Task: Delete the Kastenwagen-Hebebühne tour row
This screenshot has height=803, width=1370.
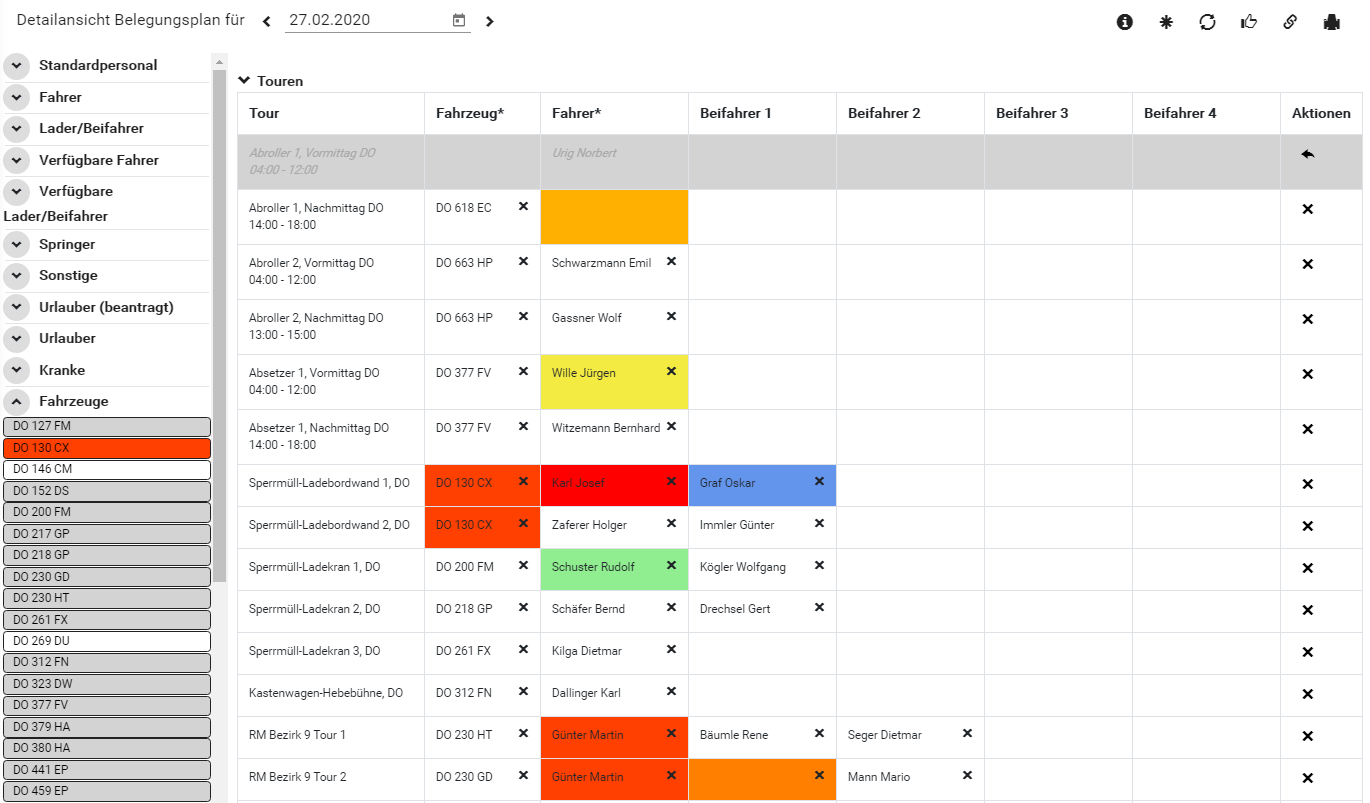Action: (1307, 694)
